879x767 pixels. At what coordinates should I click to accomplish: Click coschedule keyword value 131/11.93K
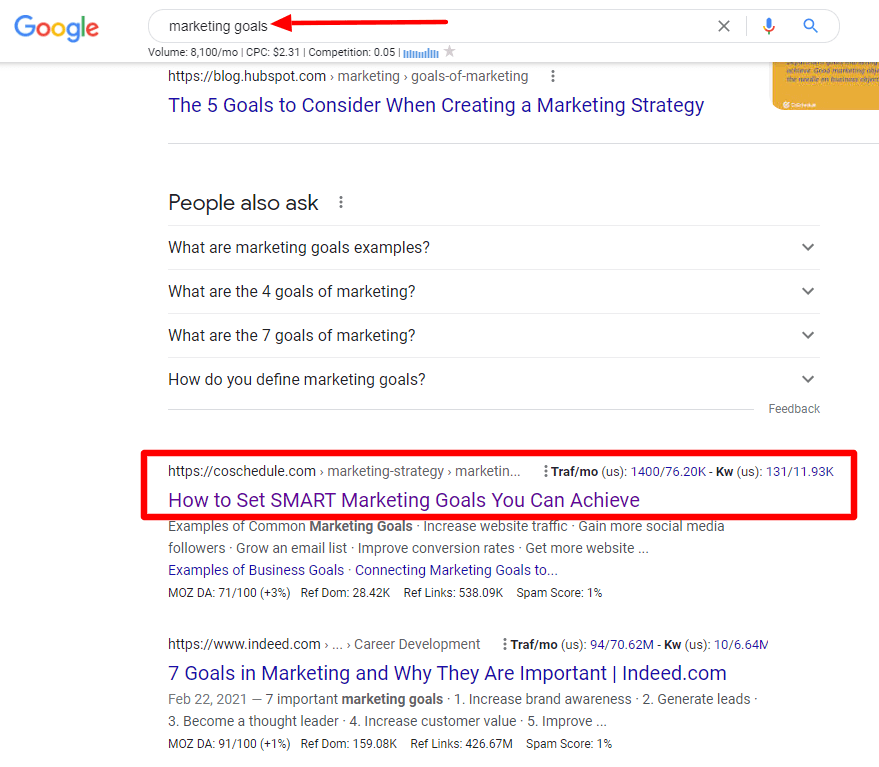pyautogui.click(x=799, y=472)
